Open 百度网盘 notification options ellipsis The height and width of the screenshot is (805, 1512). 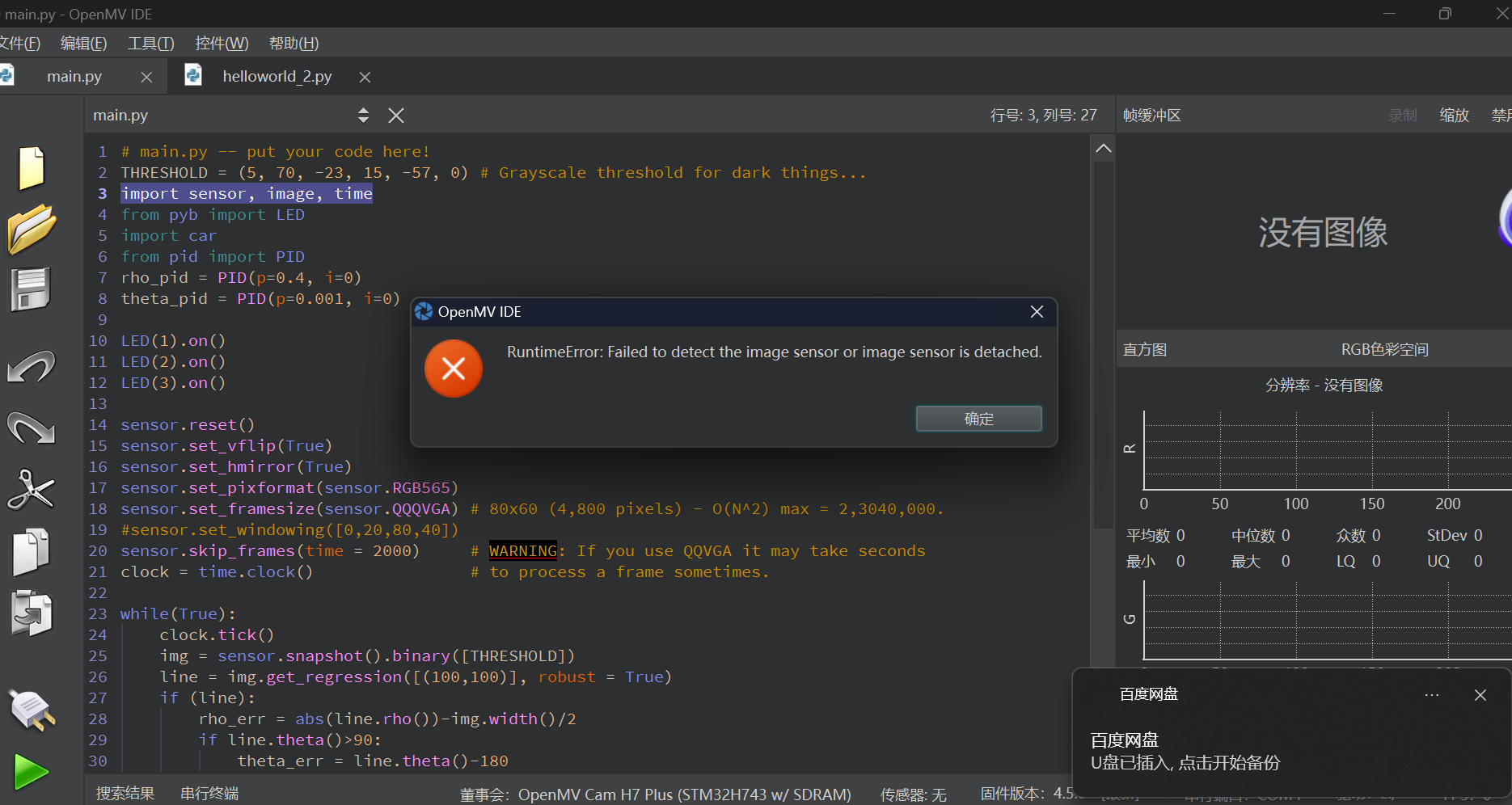tap(1432, 695)
